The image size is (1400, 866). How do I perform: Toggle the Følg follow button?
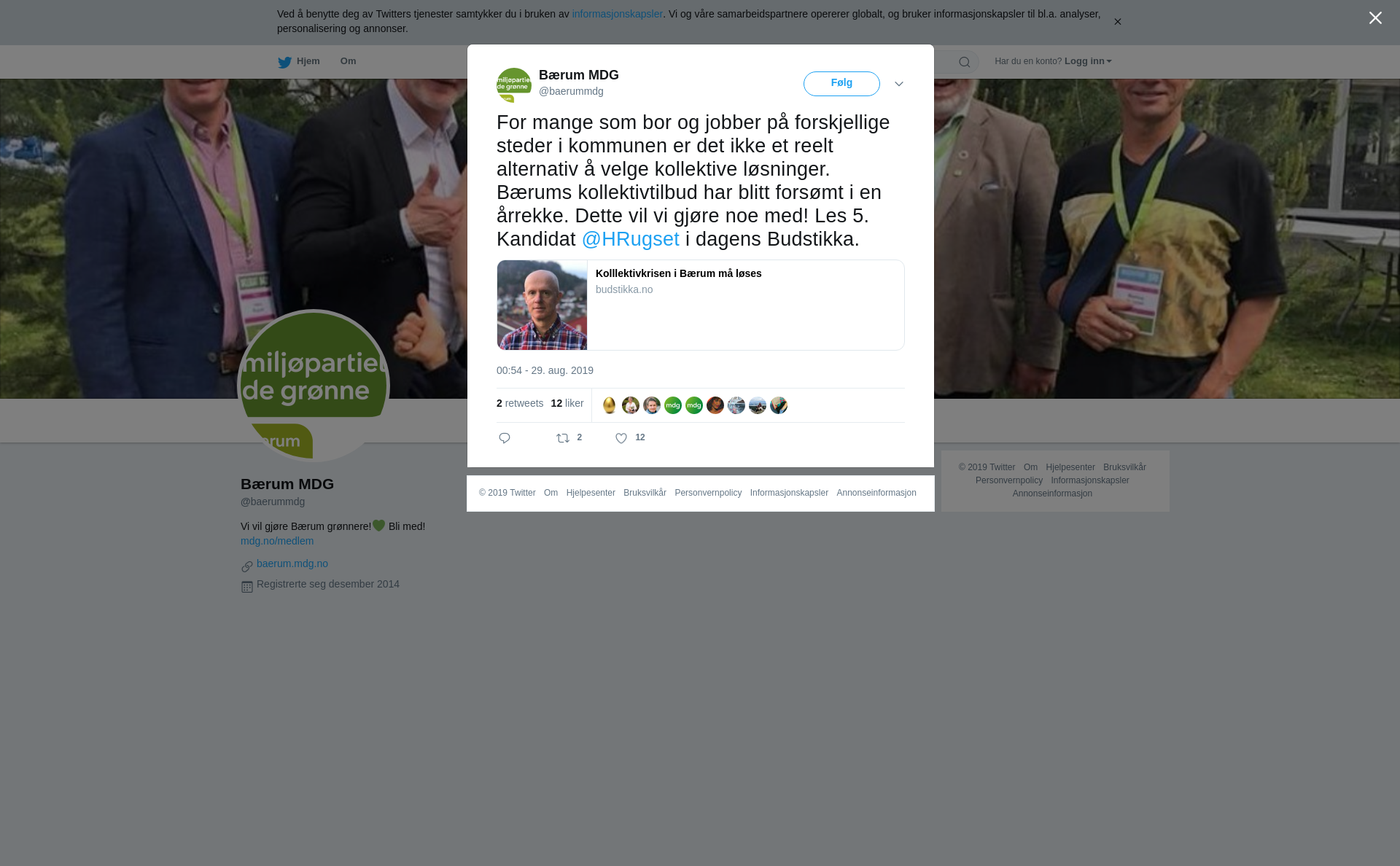coord(841,84)
